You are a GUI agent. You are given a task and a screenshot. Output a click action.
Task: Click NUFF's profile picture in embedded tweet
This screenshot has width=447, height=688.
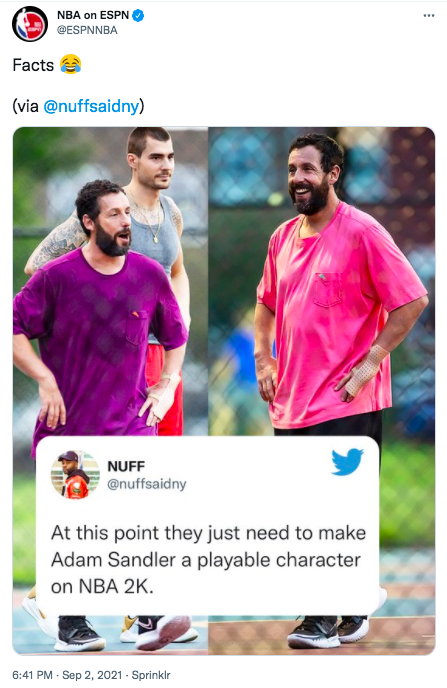click(75, 475)
